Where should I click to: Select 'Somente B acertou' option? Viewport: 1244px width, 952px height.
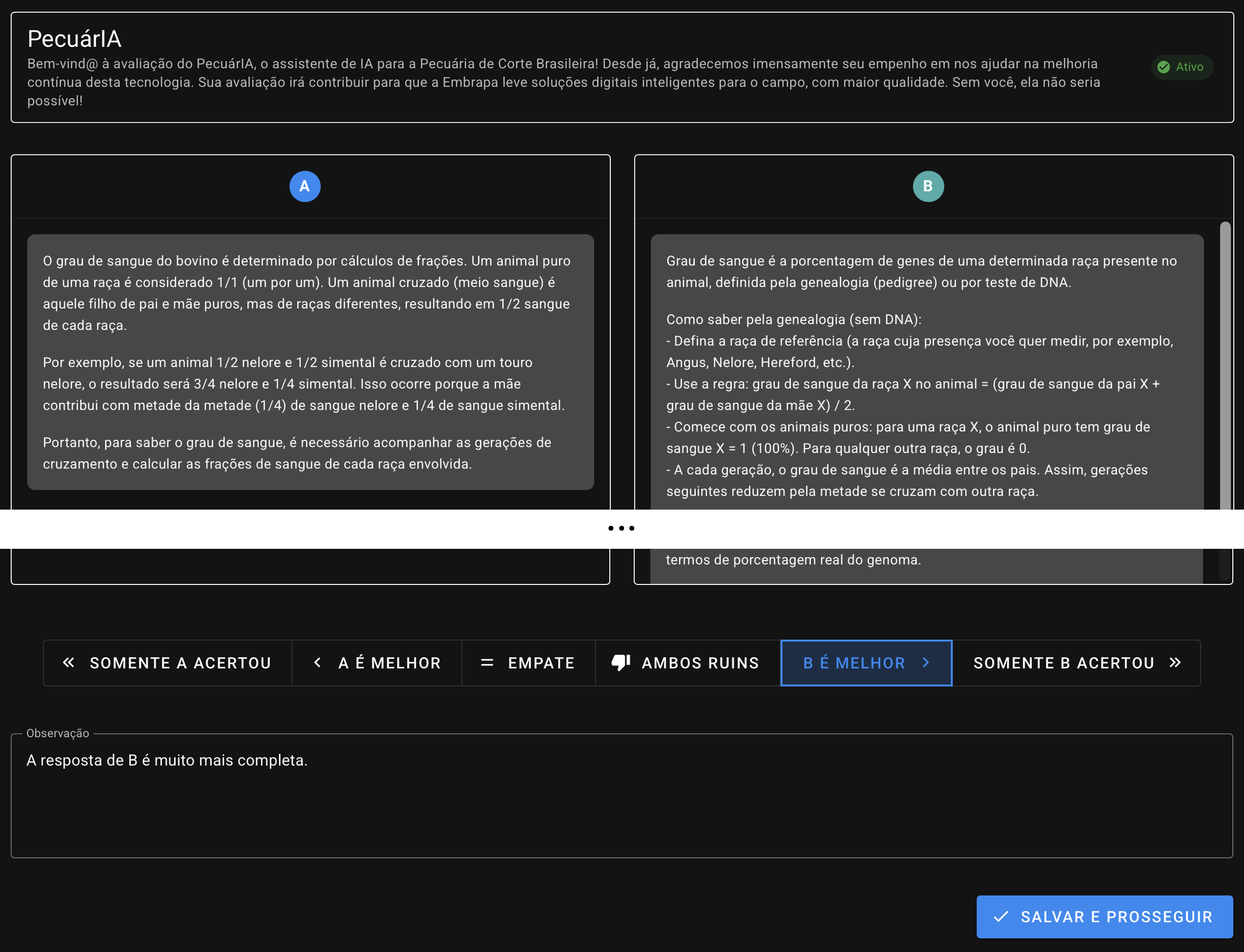click(1076, 663)
